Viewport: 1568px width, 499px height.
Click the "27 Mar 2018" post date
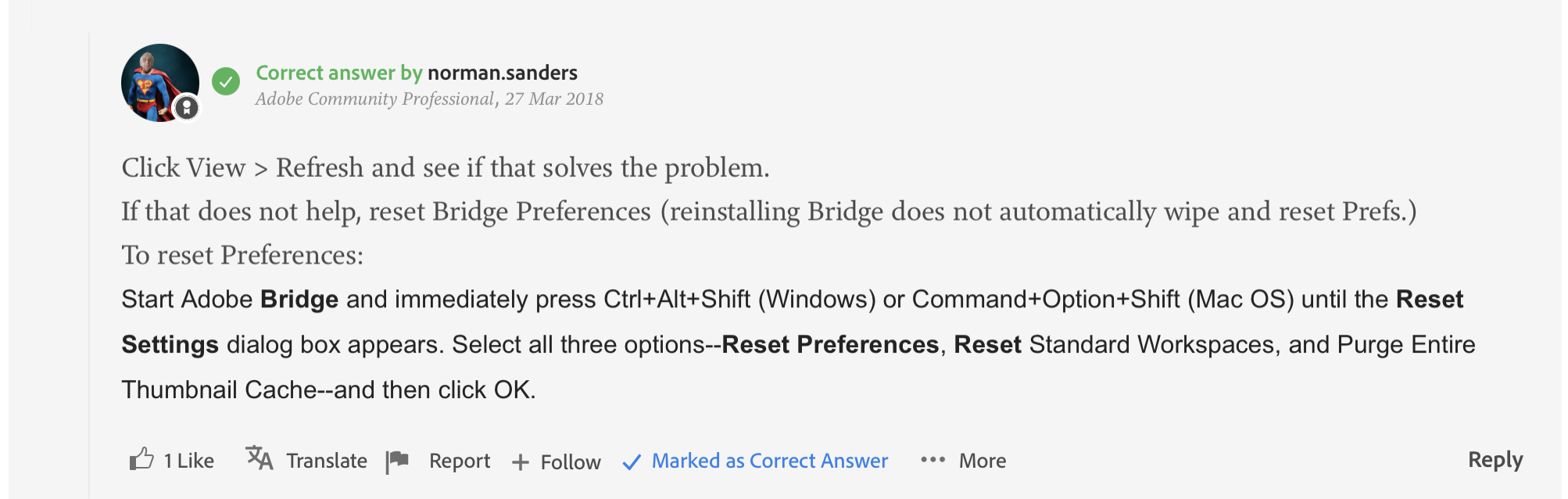point(554,99)
